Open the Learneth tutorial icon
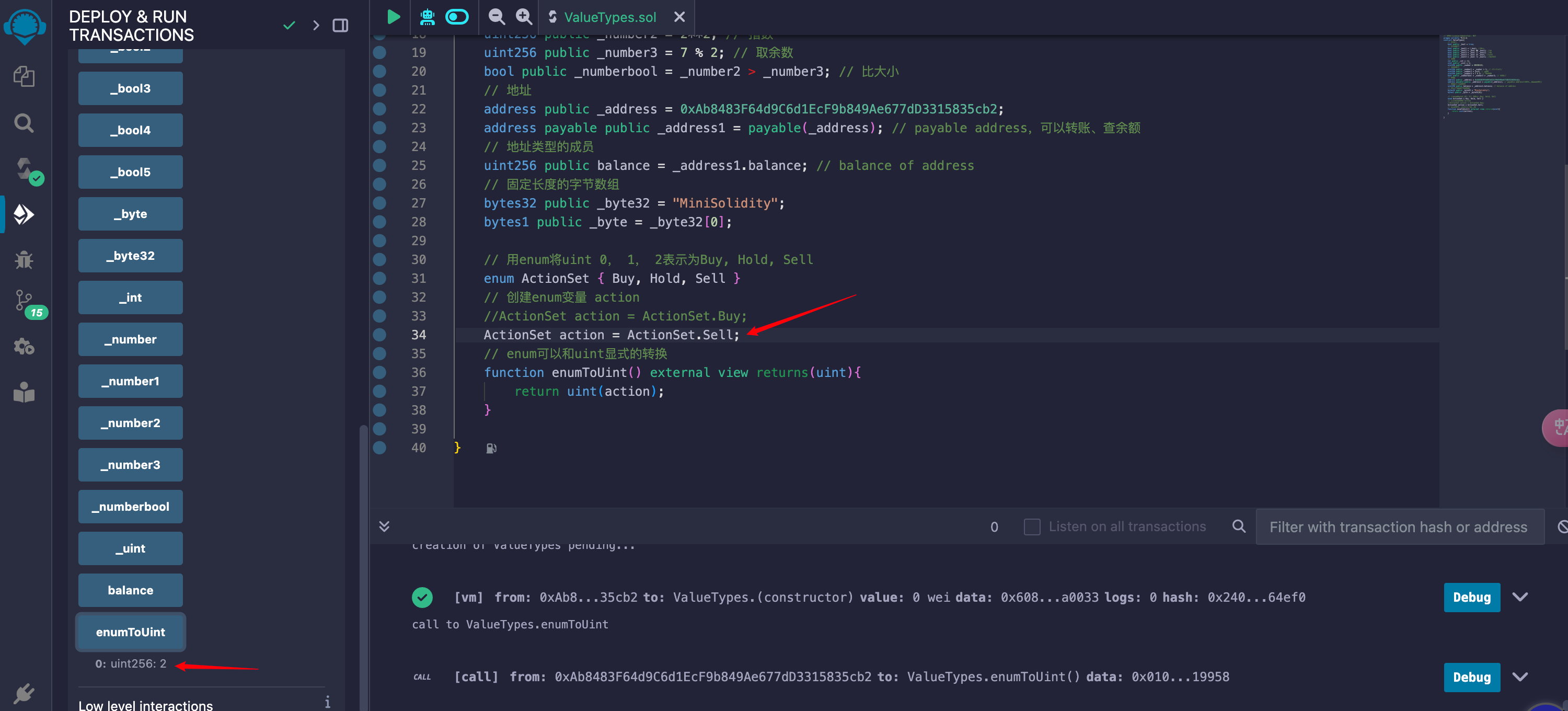Screen dimensions: 1568x711 click(x=25, y=393)
